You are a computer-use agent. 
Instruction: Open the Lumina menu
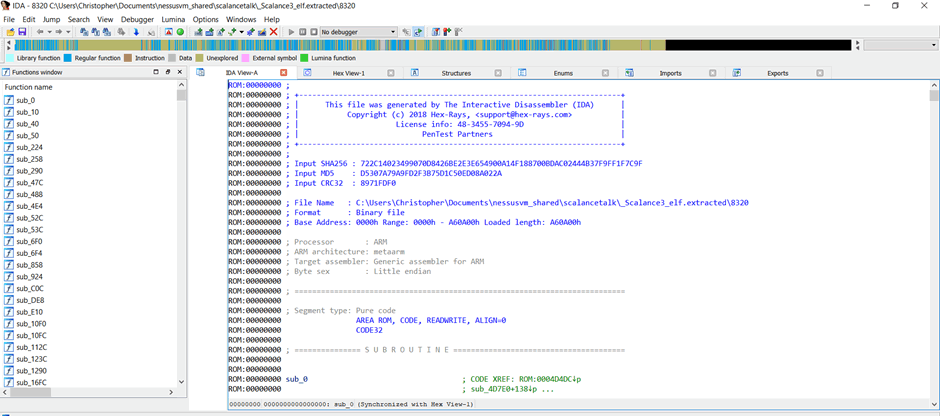click(x=174, y=19)
